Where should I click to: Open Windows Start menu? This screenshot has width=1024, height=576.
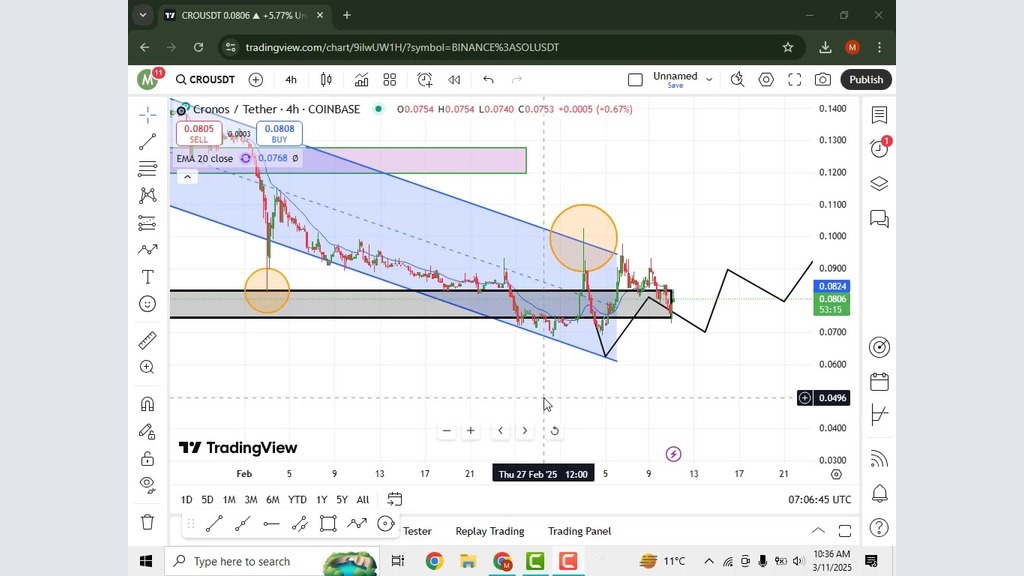(x=146, y=561)
